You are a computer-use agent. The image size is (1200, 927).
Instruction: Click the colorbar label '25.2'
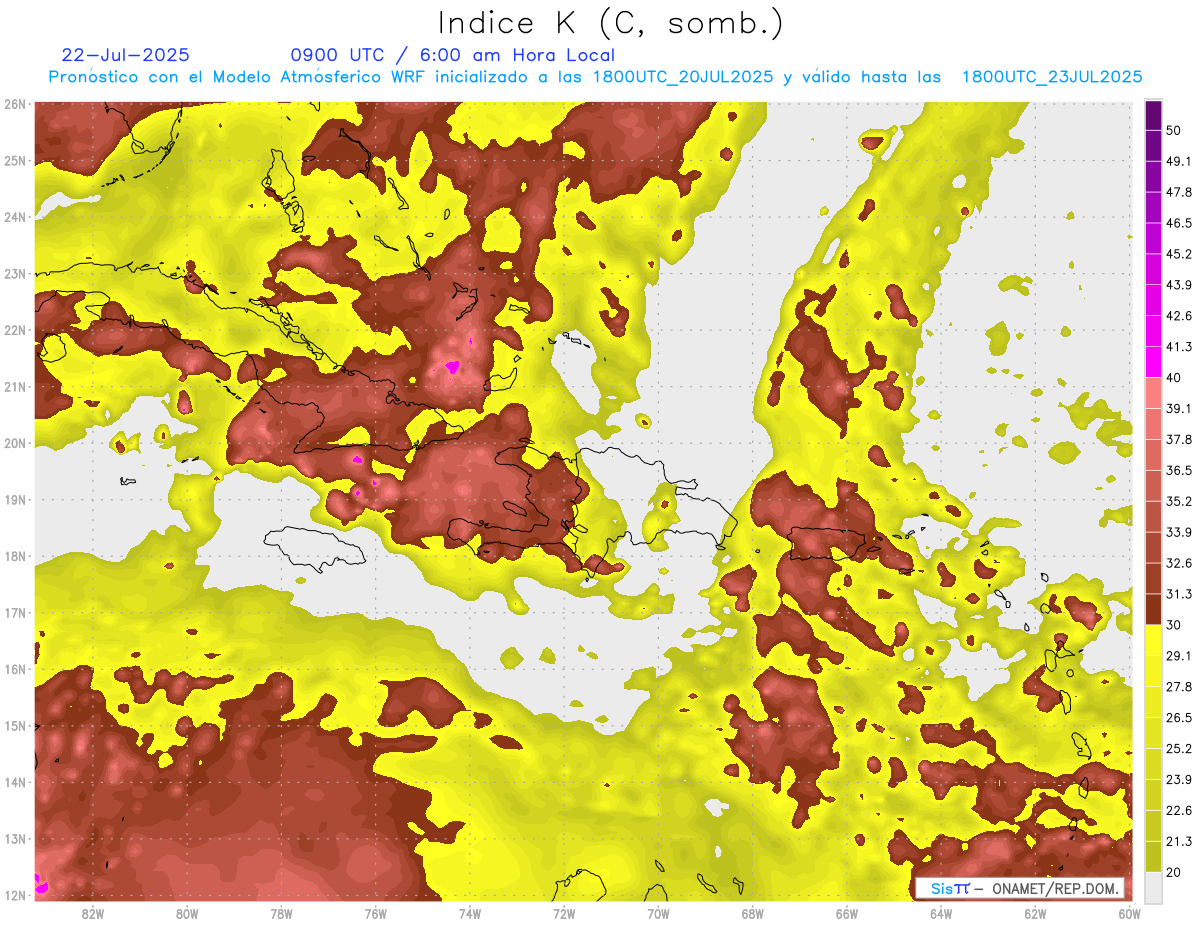[x=1178, y=749]
